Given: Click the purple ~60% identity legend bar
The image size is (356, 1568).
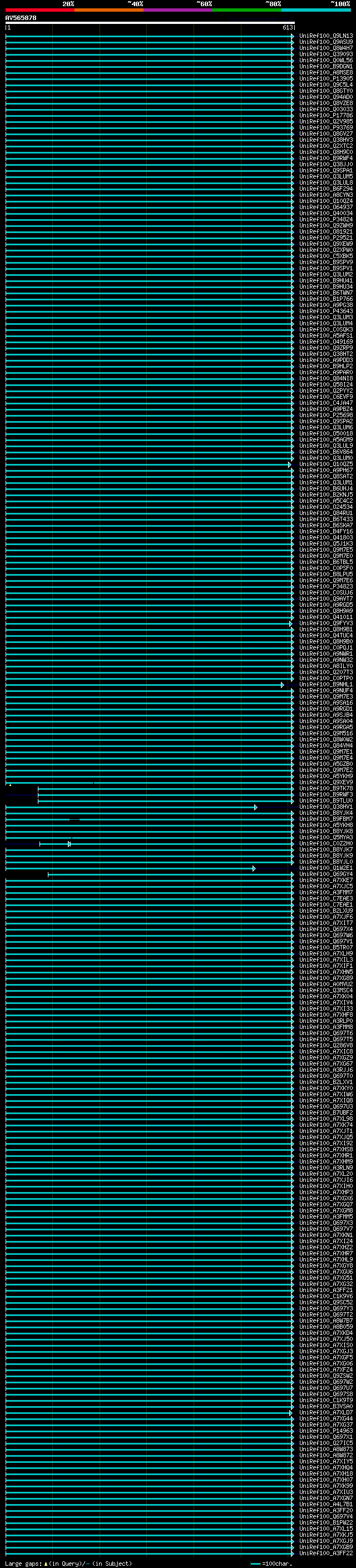Looking at the screenshot, I should 177,10.
